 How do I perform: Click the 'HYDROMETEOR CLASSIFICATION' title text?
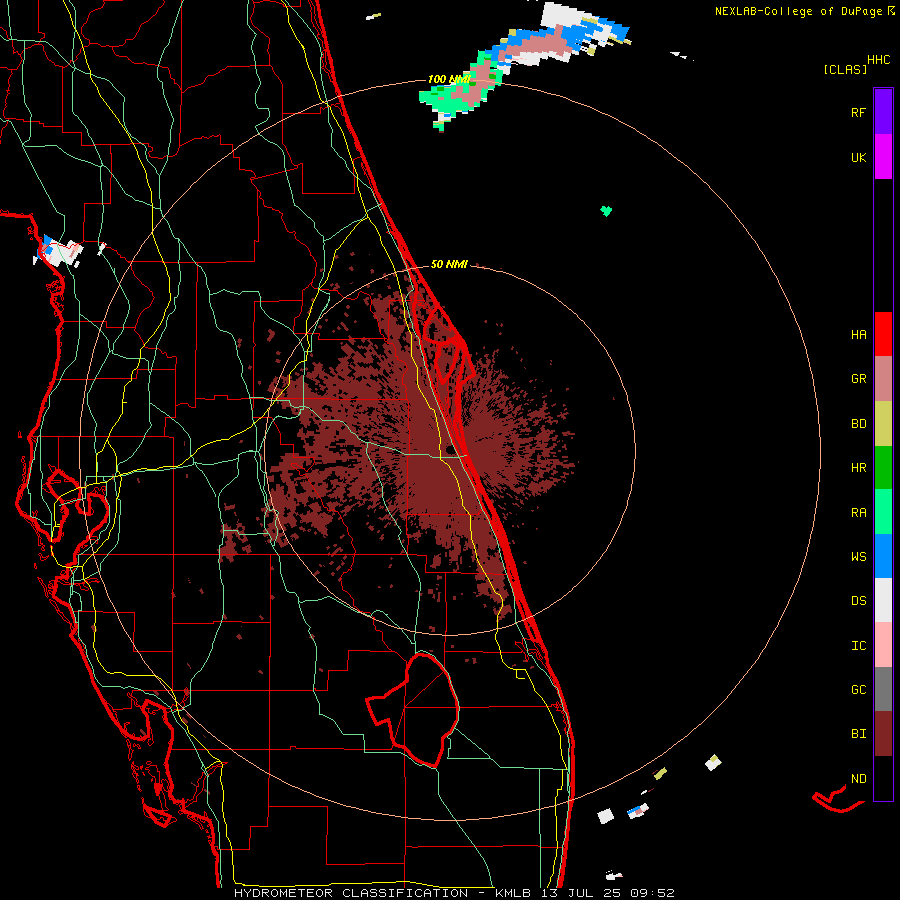351,893
